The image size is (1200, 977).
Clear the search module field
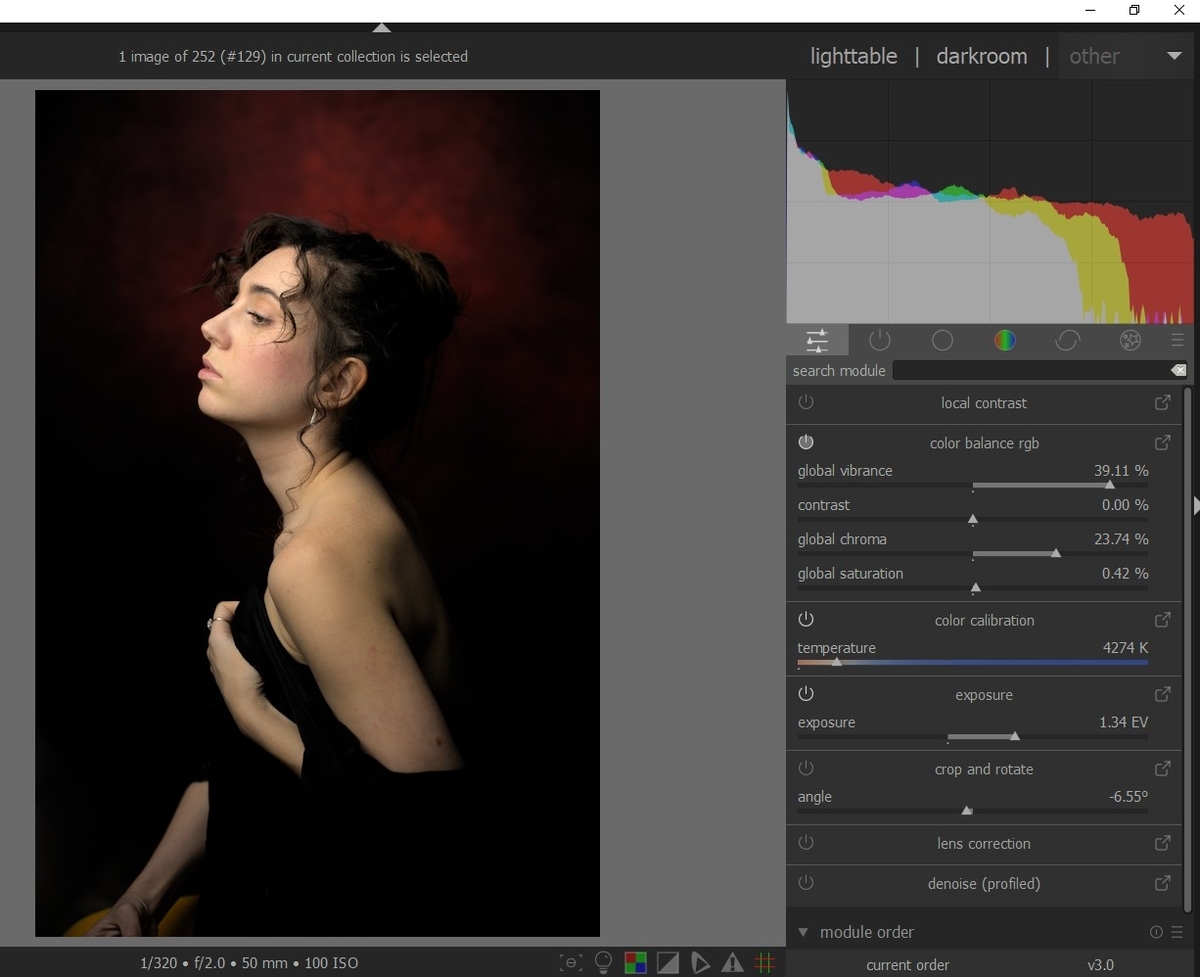tap(1178, 371)
